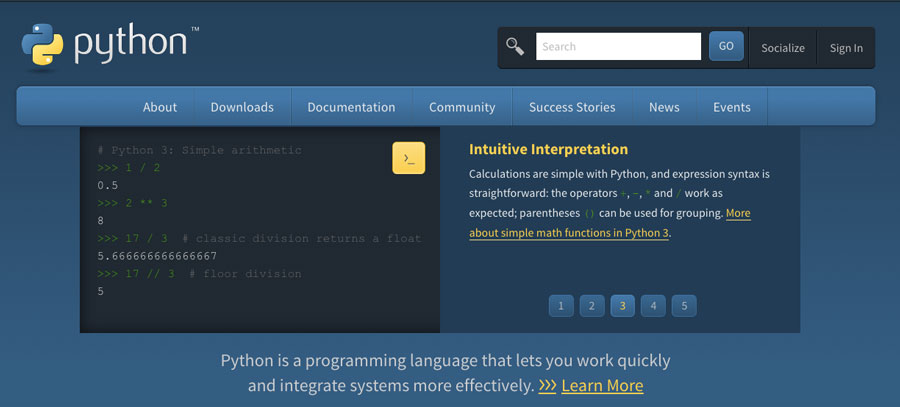Click the magnifying glass search icon
Image resolution: width=900 pixels, height=407 pixels.
point(515,46)
